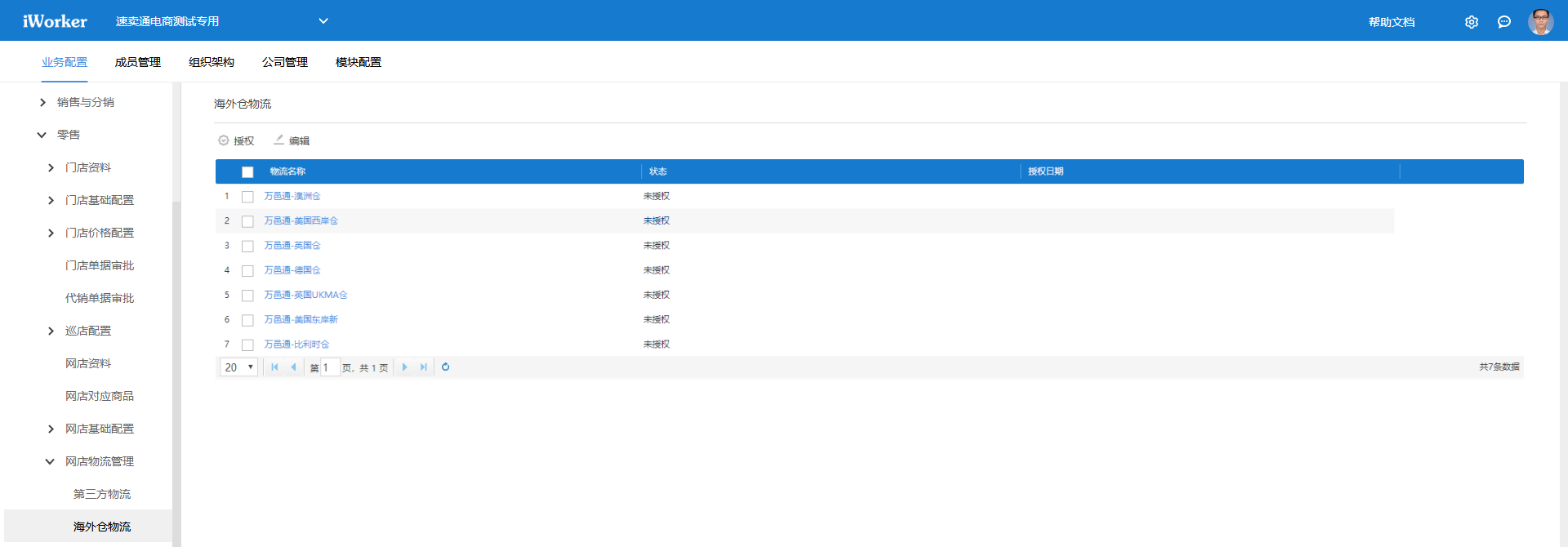
Task: Select 第三方物流 in the sidebar
Action: click(102, 494)
